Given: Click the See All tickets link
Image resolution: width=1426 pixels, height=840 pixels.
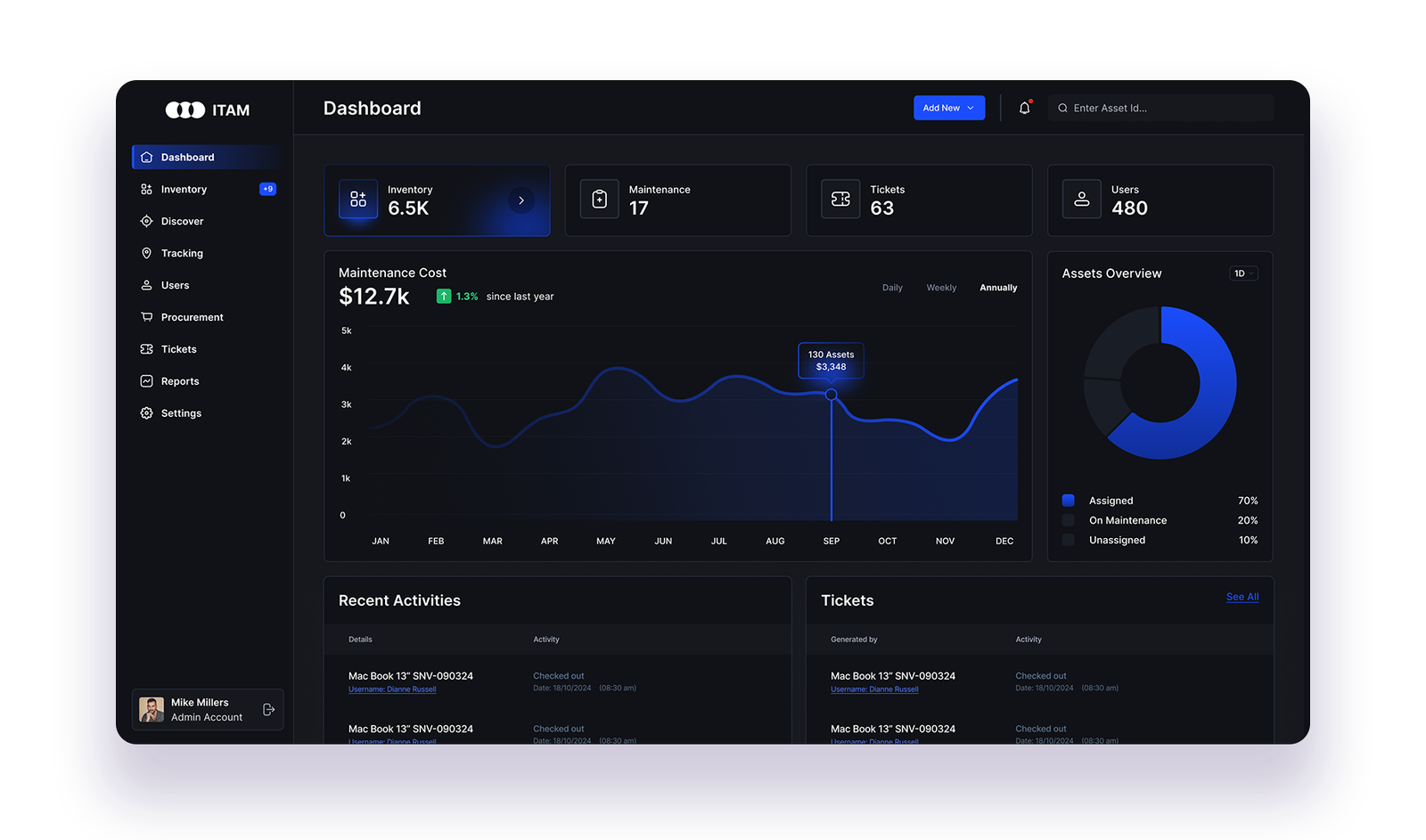Looking at the screenshot, I should tap(1242, 597).
